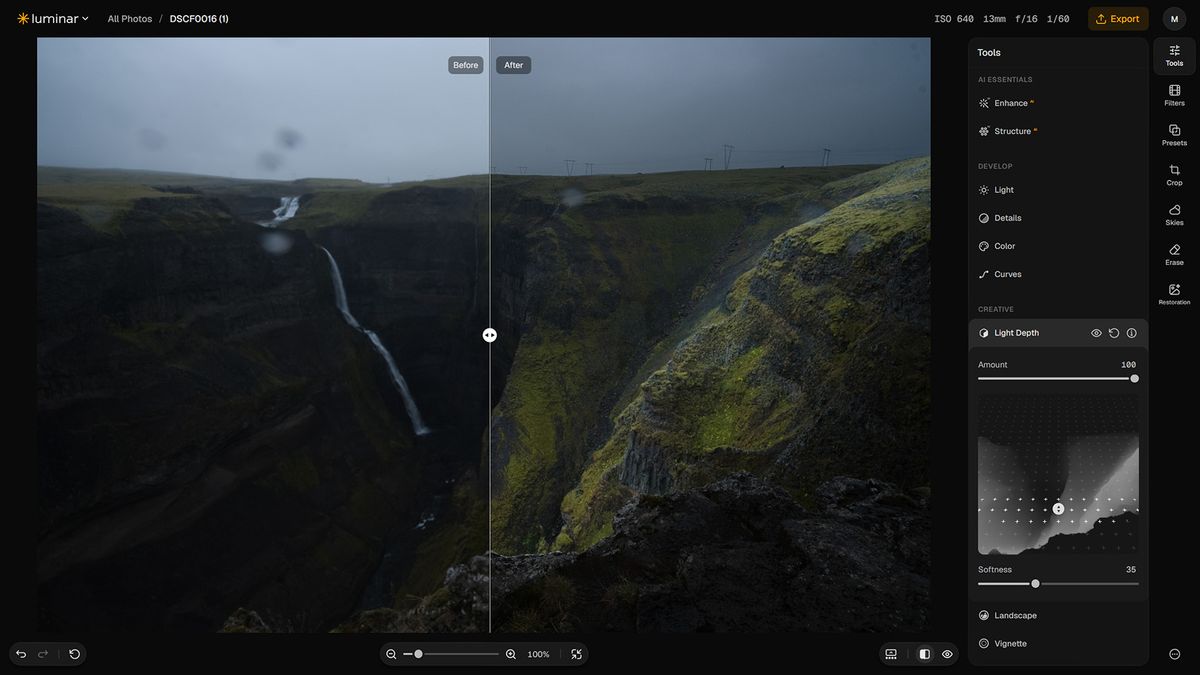Click the ISO 640 metadata value

pyautogui.click(x=954, y=19)
